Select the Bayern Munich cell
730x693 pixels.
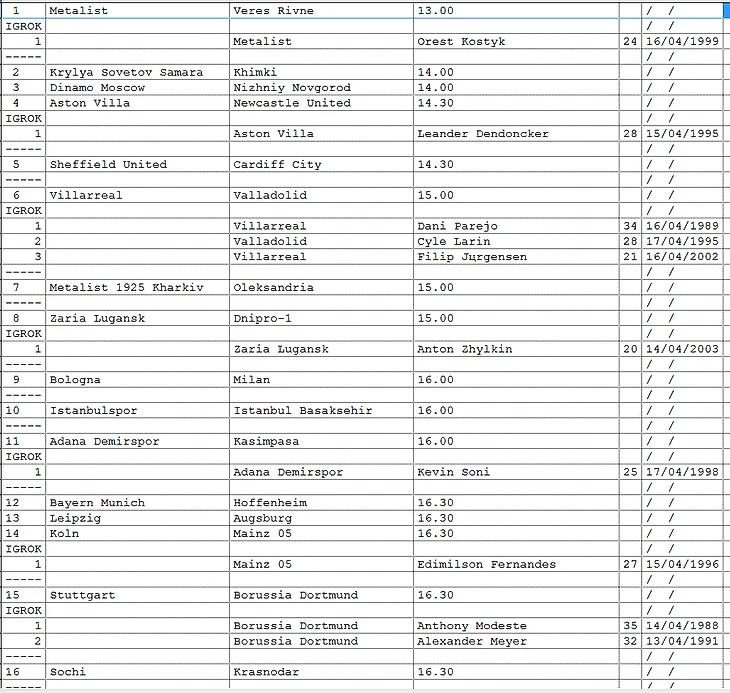(137, 502)
